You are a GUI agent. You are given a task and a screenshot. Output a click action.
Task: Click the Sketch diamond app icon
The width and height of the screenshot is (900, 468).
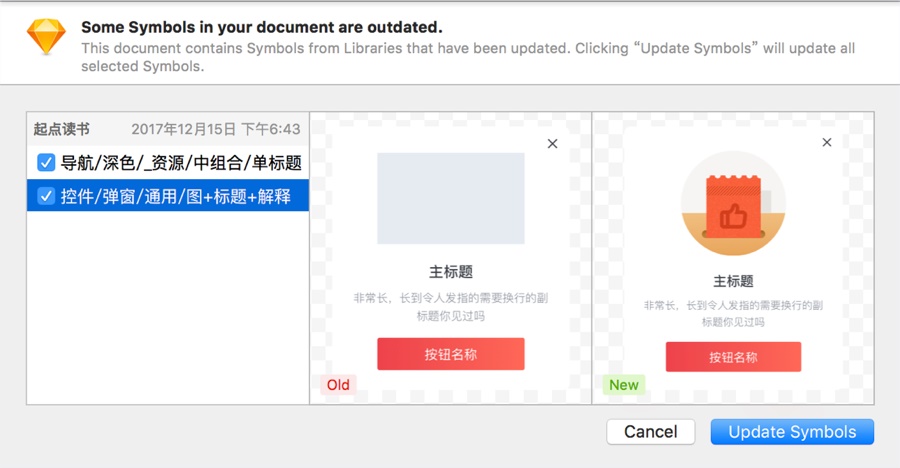[x=46, y=38]
